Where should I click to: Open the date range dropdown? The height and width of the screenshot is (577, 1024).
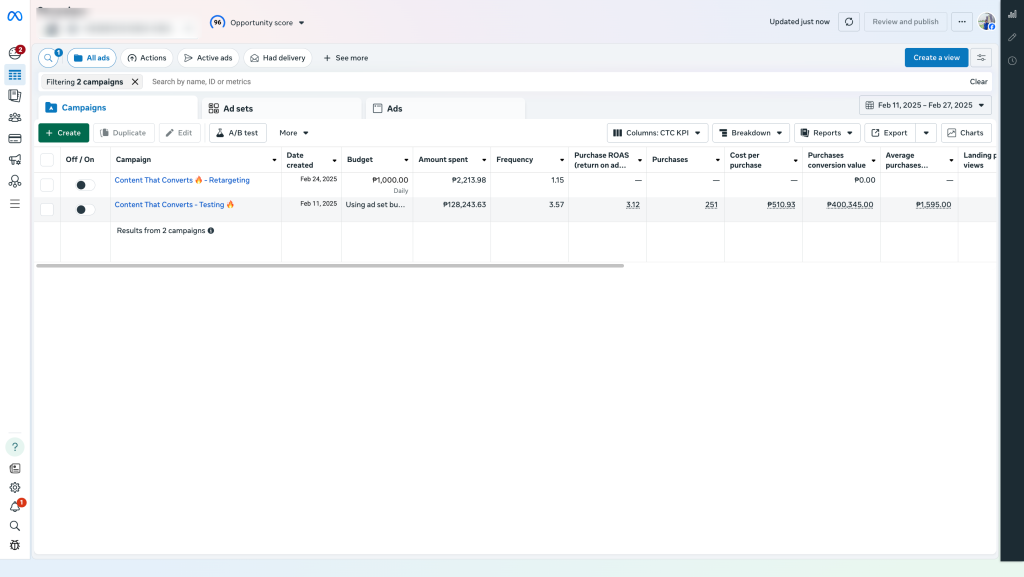(925, 105)
